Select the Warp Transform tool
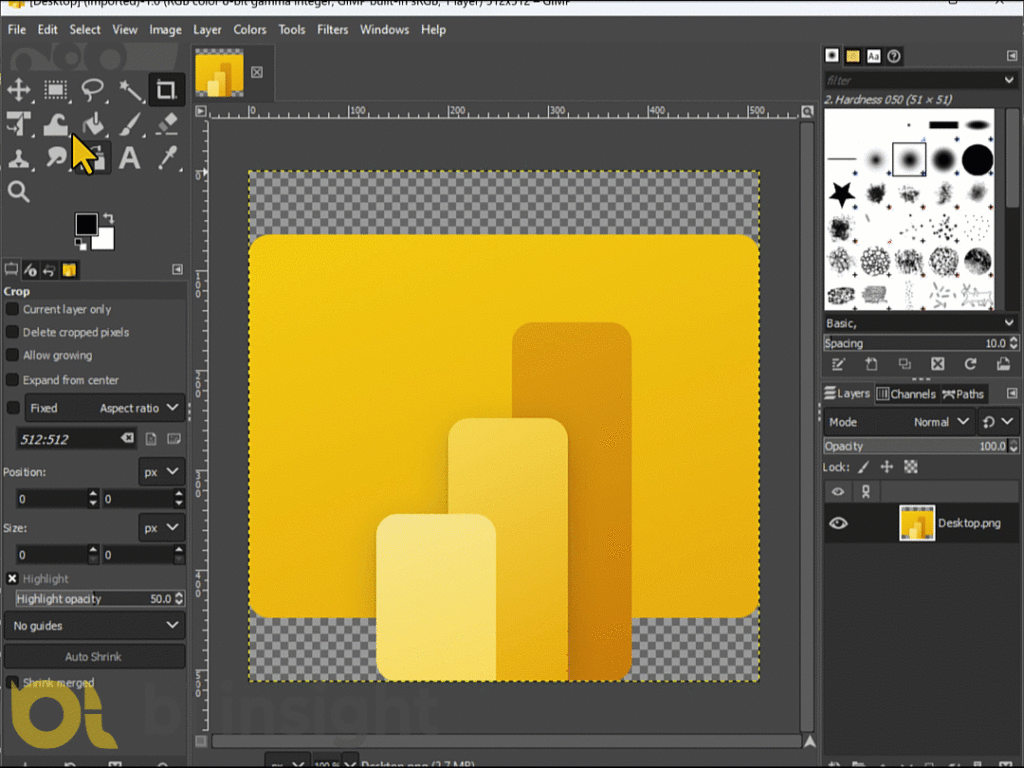Screen dimensions: 1024x768 click(56, 123)
